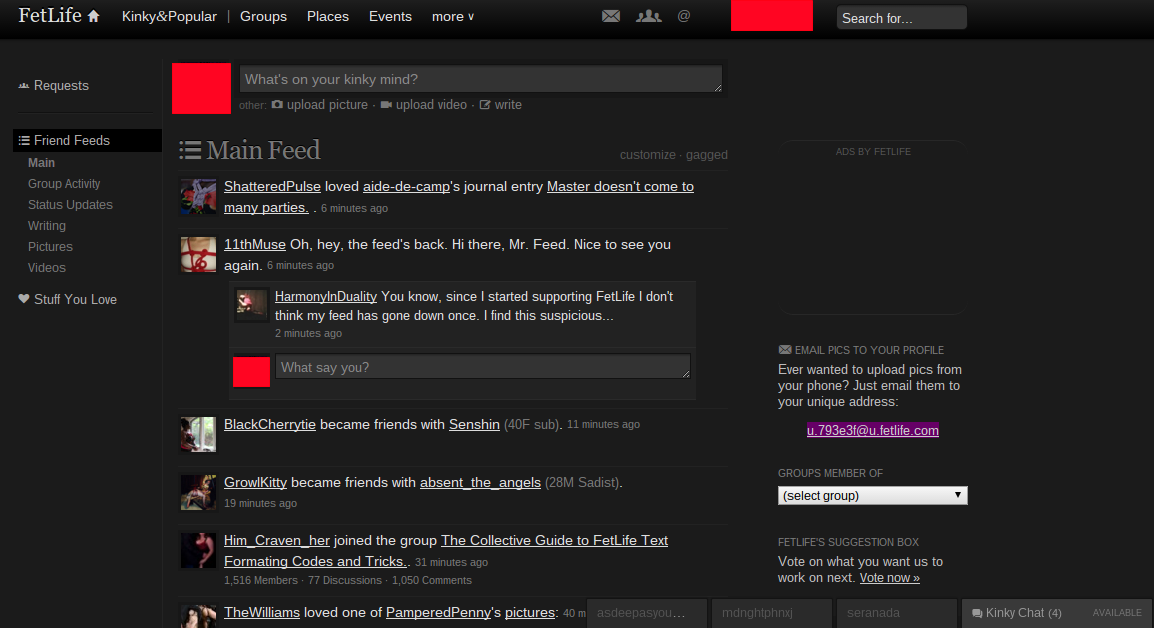Open Senshin's profile link
1154x628 pixels.
click(x=474, y=424)
